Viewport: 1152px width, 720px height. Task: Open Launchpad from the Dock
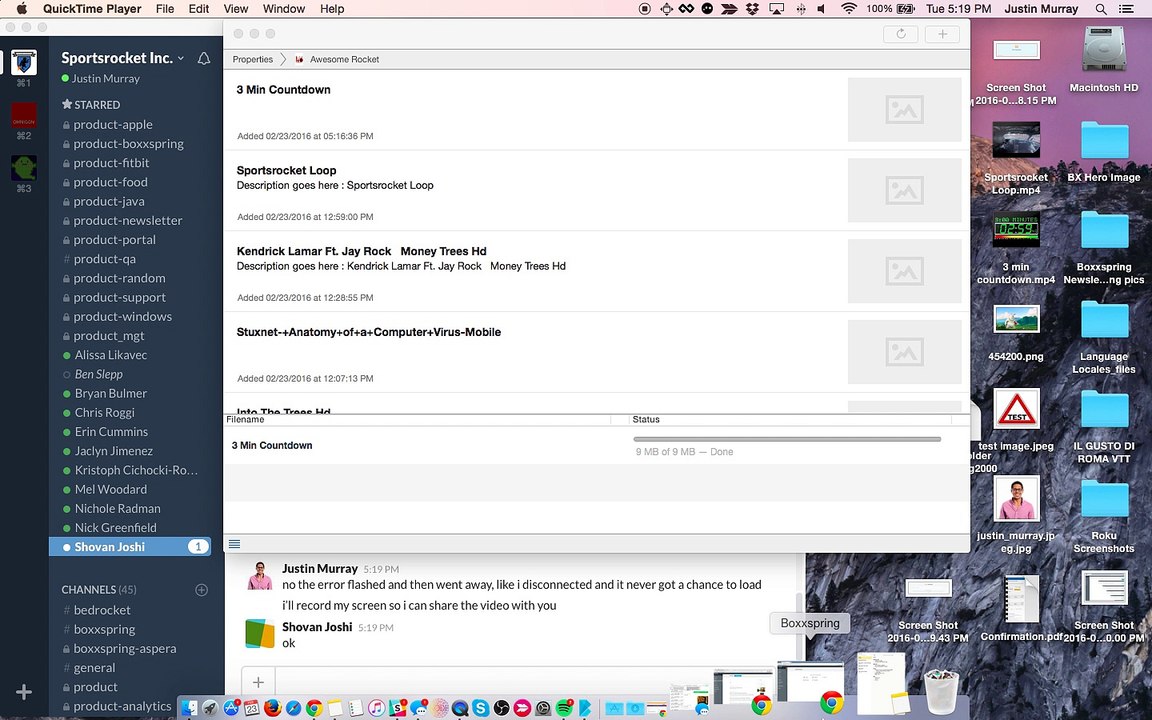(210, 708)
